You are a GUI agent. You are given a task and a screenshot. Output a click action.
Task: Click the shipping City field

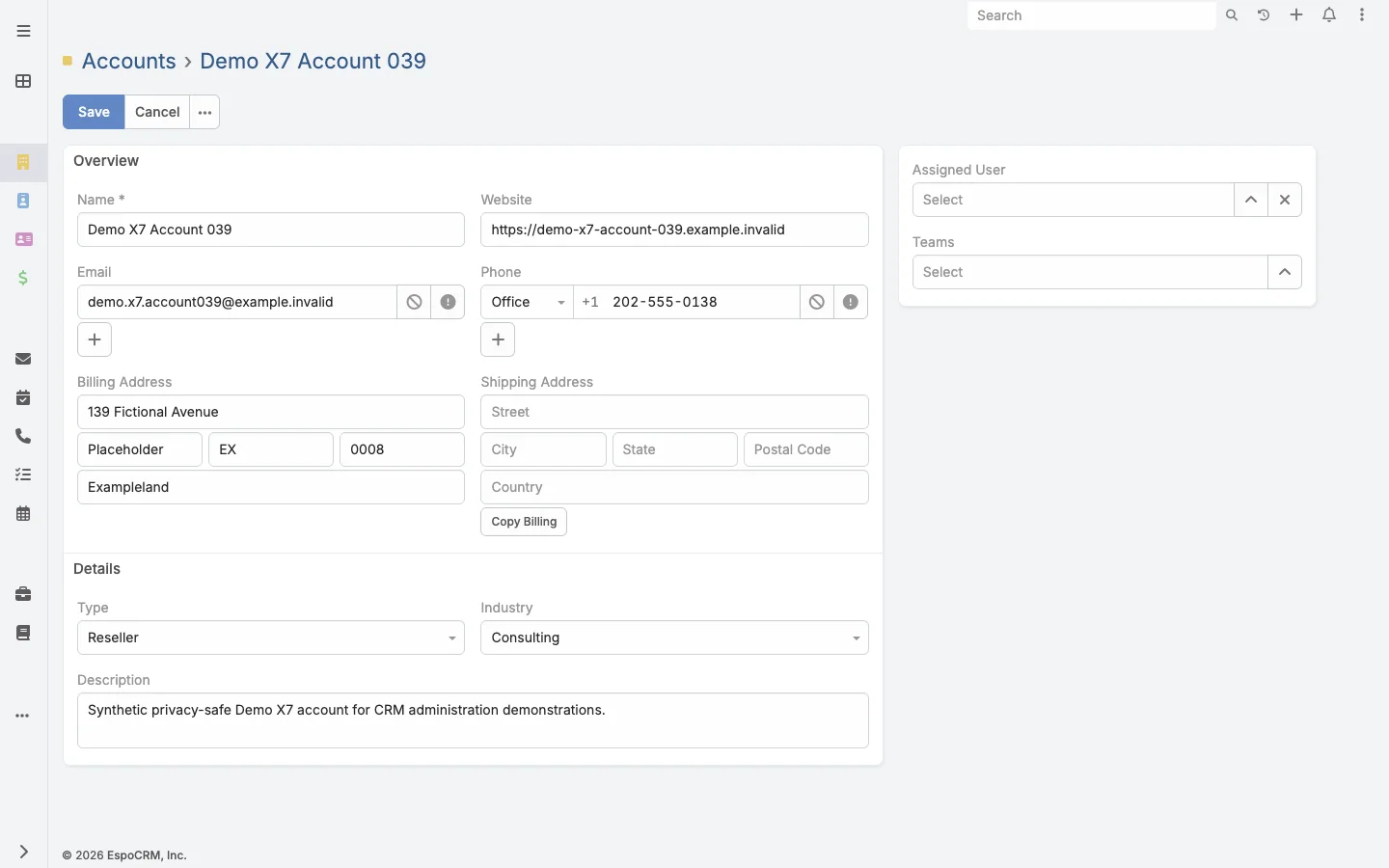click(x=543, y=449)
